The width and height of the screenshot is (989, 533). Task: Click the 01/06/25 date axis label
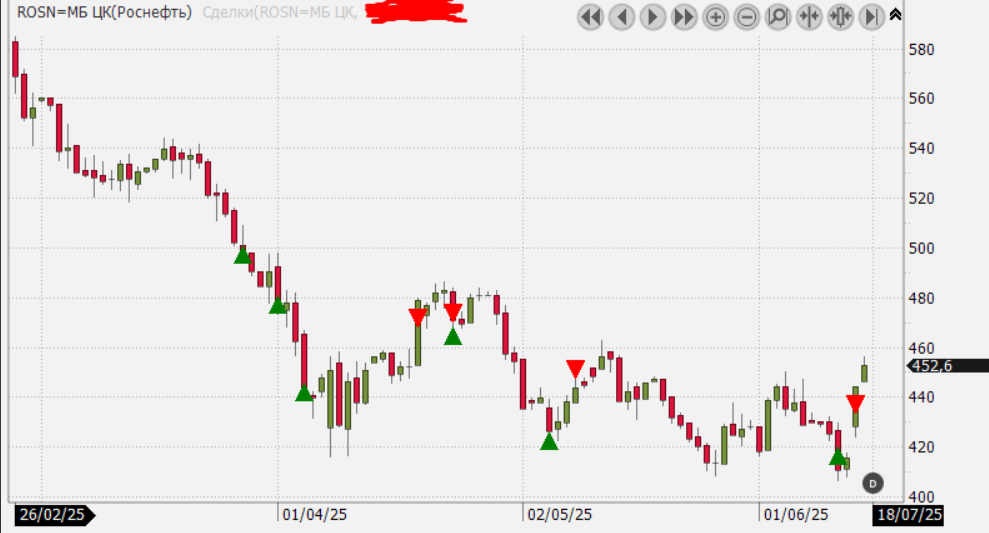[x=796, y=515]
